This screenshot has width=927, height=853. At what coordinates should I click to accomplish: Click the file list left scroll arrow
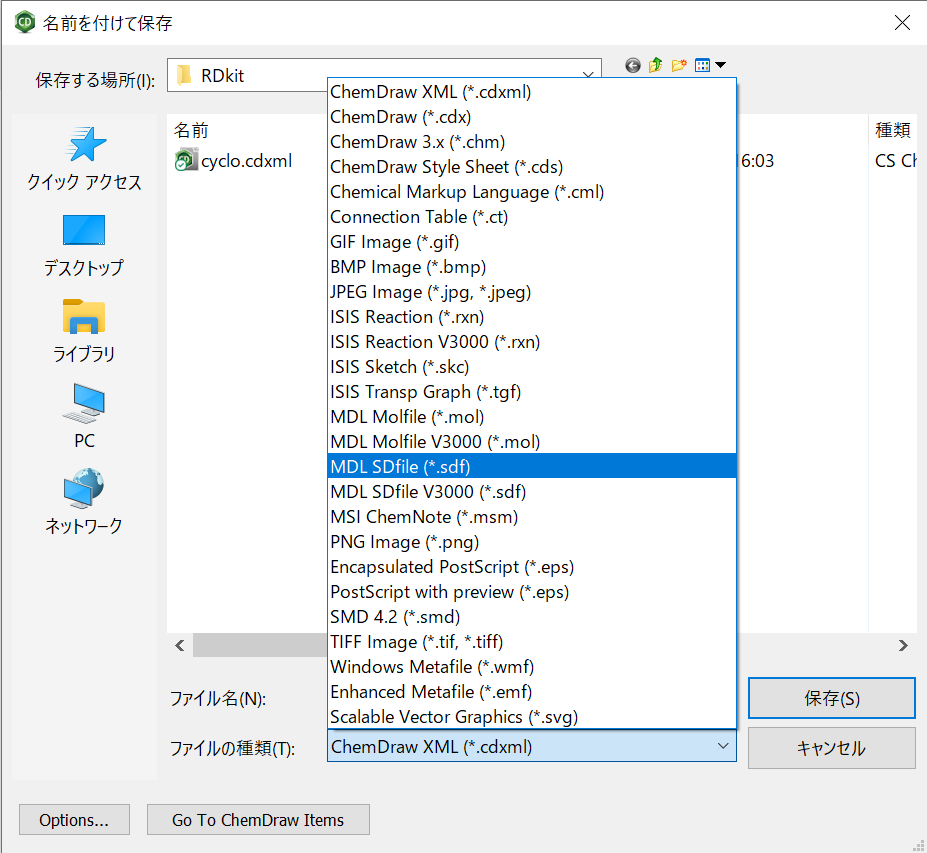(180, 646)
